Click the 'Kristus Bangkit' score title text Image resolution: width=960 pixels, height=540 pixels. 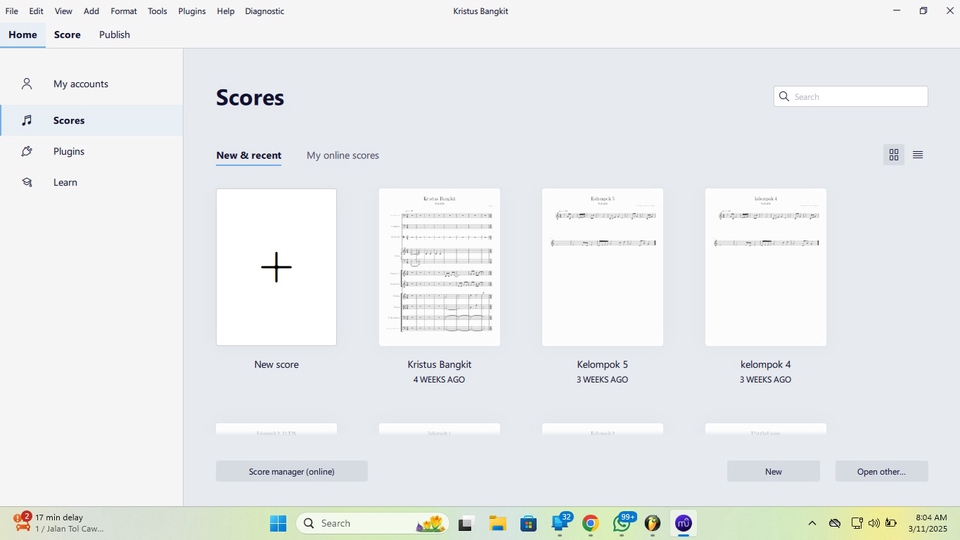click(x=439, y=364)
